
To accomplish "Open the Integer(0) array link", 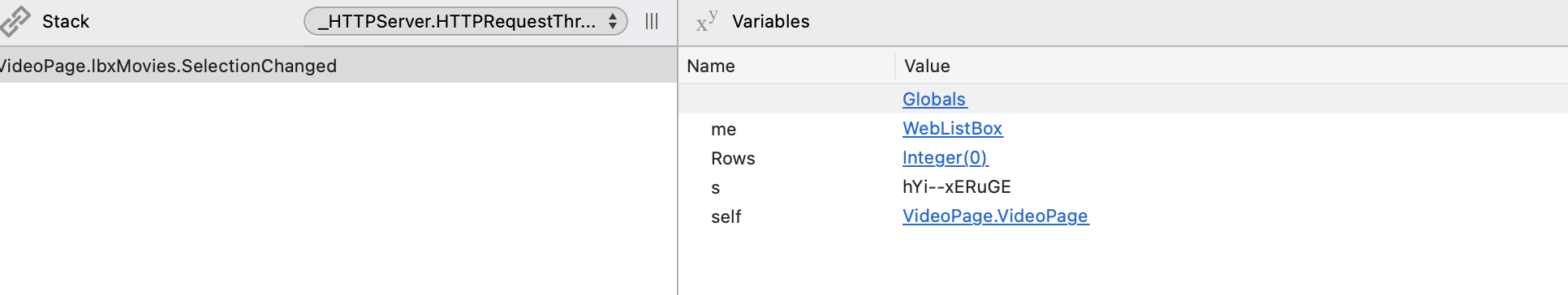I will click(946, 157).
